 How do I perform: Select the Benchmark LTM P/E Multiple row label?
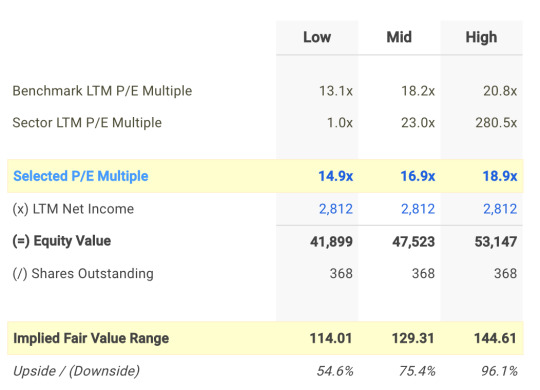click(x=102, y=91)
